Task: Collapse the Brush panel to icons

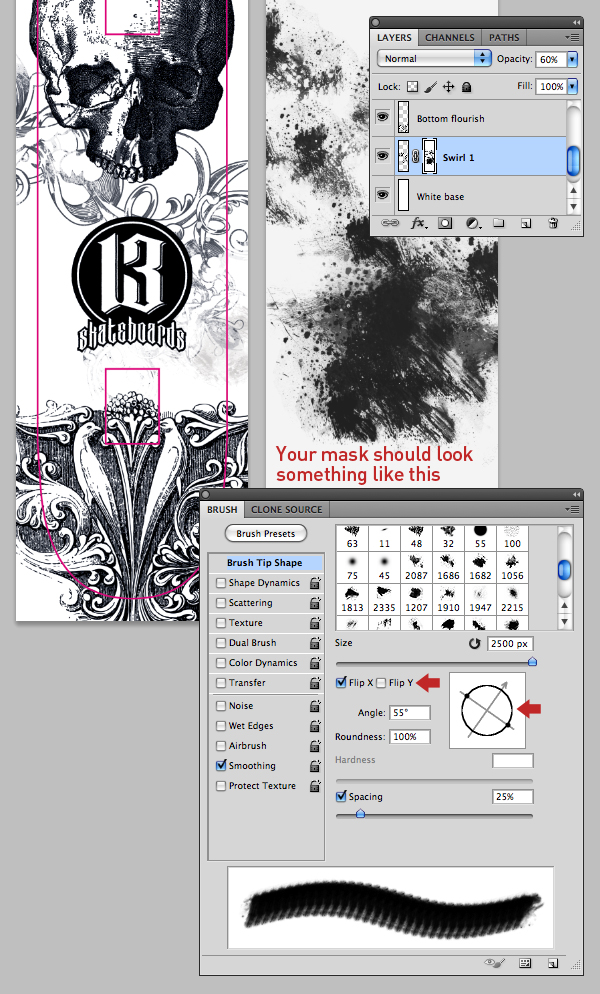Action: pyautogui.click(x=577, y=494)
